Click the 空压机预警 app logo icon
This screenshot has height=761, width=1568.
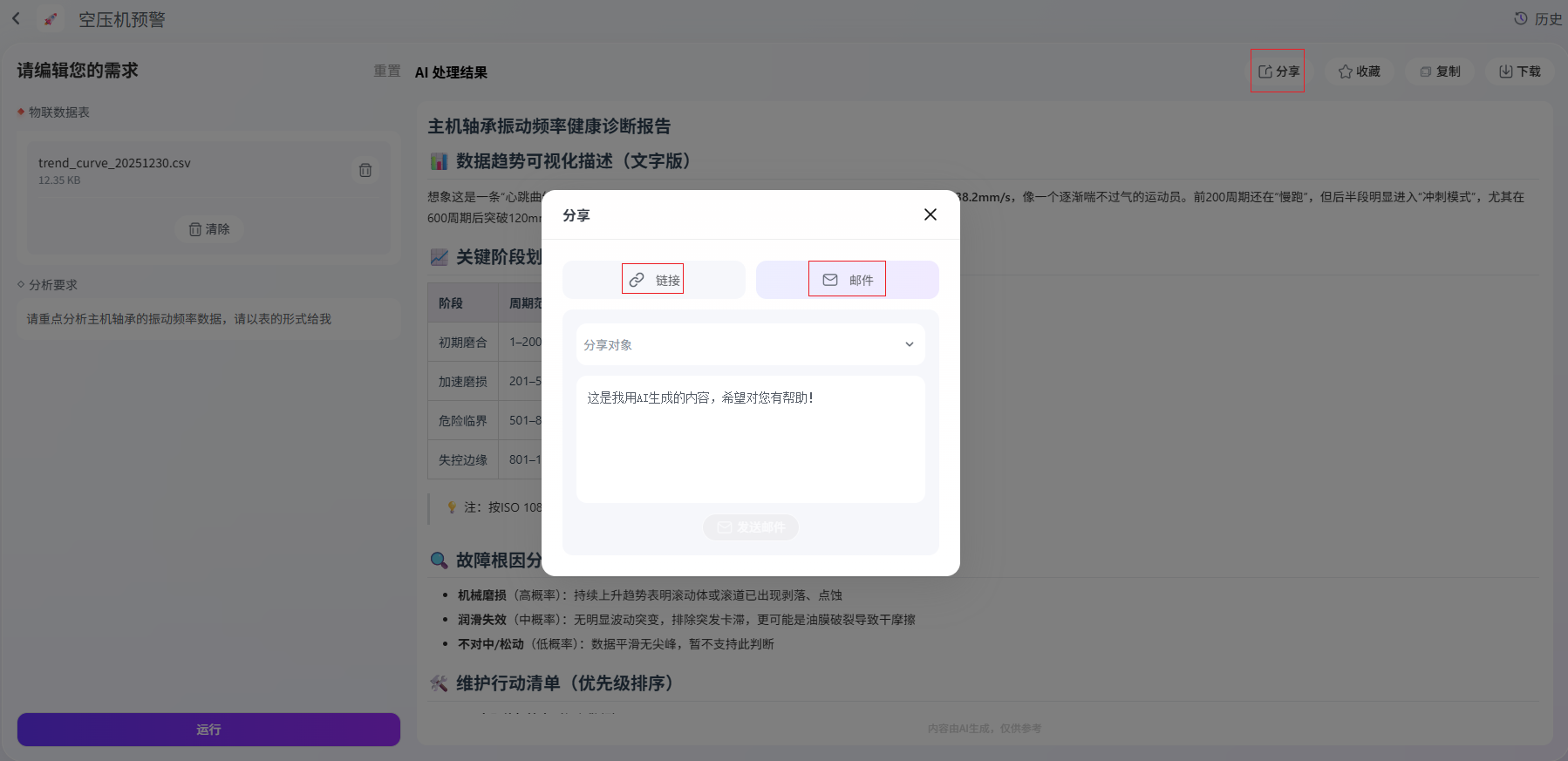click(x=51, y=19)
